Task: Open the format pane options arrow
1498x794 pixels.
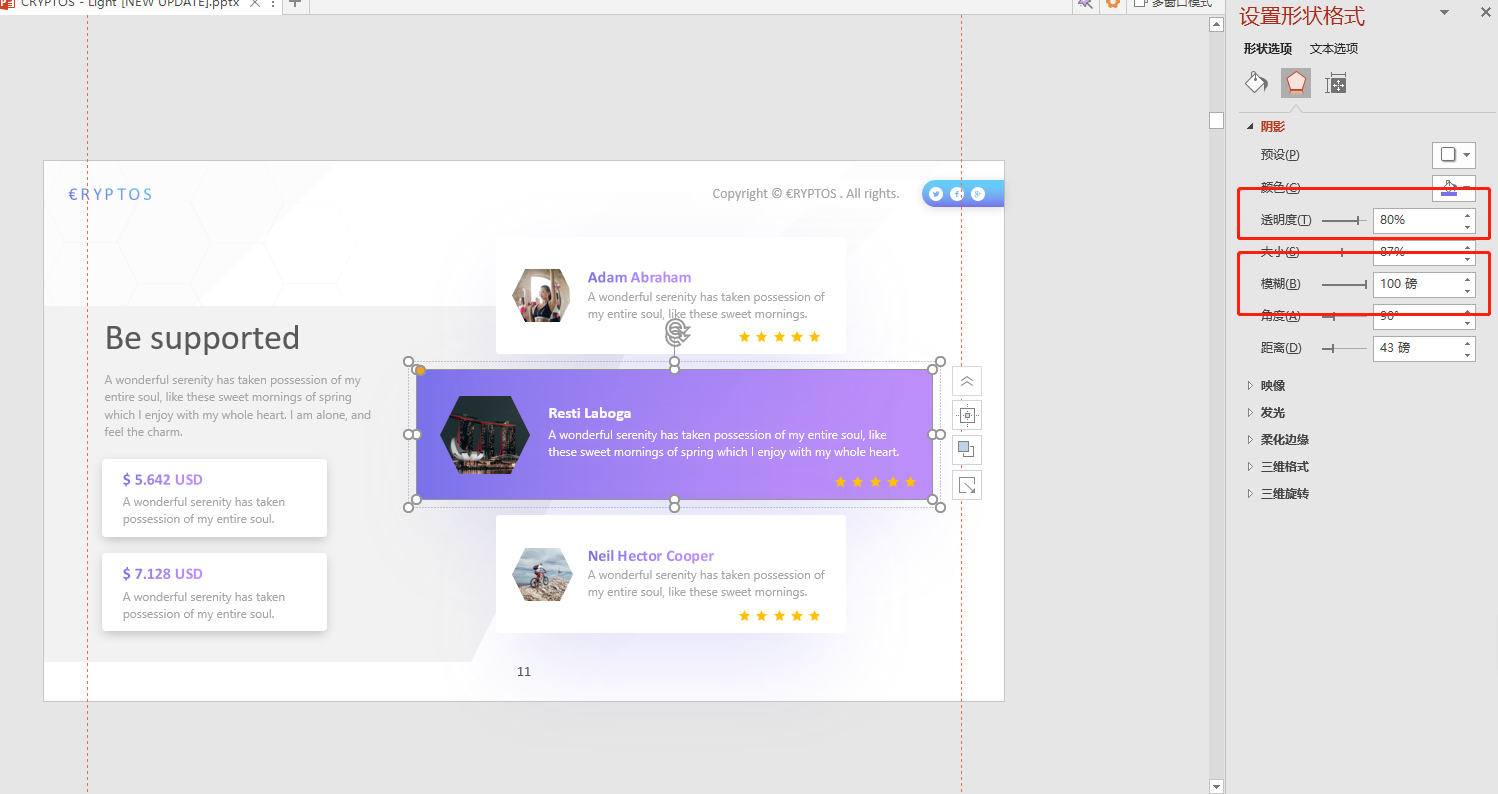Action: 1444,12
